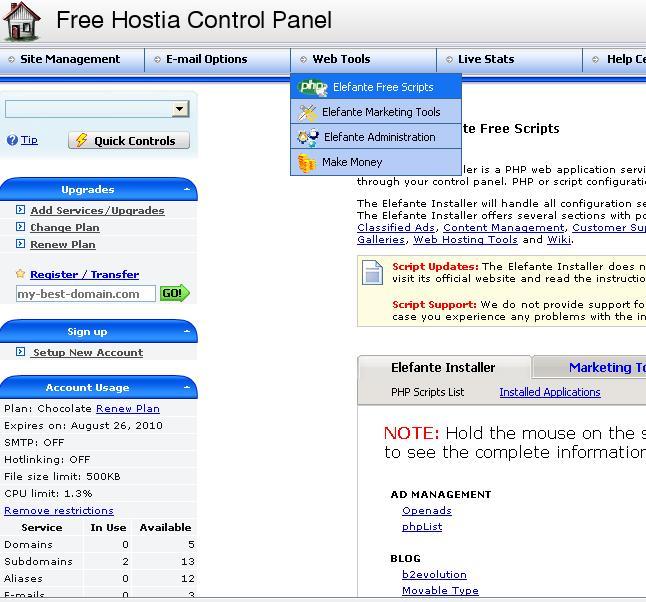This screenshot has width=646, height=602.
Task: Click the green GO! button
Action: (175, 293)
